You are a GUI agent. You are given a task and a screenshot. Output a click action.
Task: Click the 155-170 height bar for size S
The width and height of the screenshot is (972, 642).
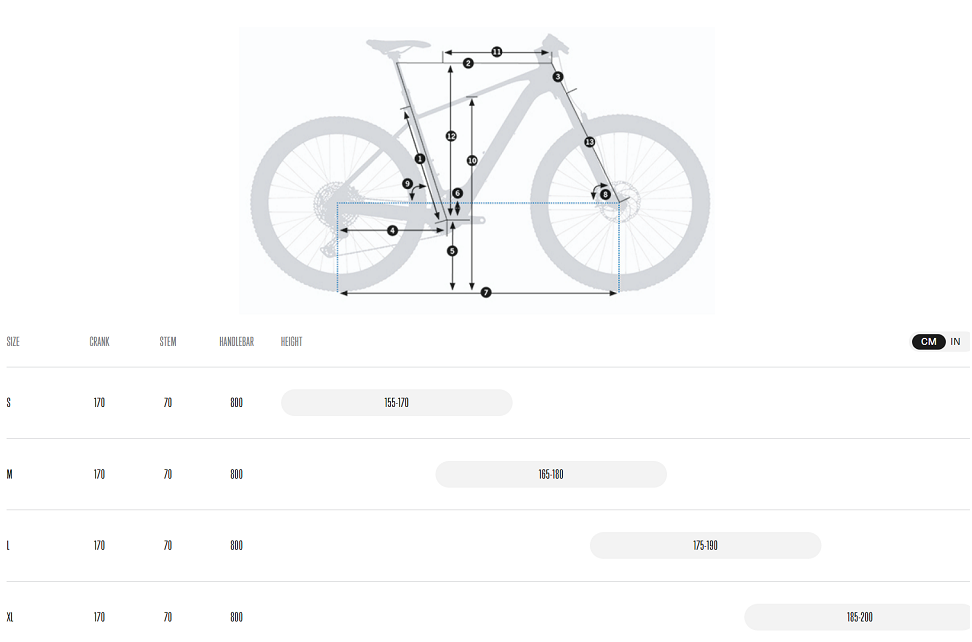point(397,403)
